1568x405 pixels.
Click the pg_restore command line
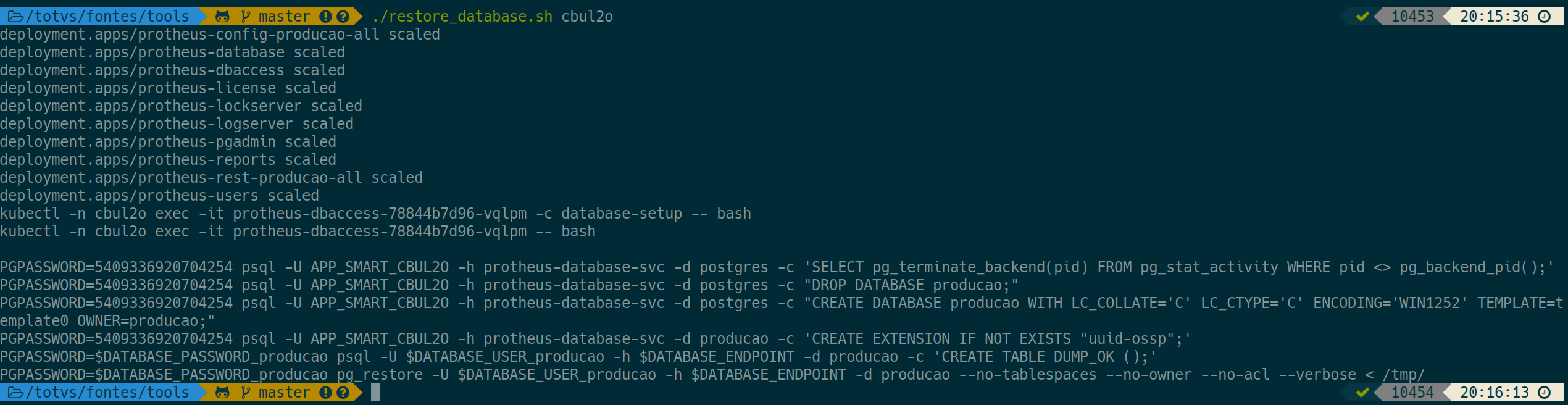(x=712, y=375)
